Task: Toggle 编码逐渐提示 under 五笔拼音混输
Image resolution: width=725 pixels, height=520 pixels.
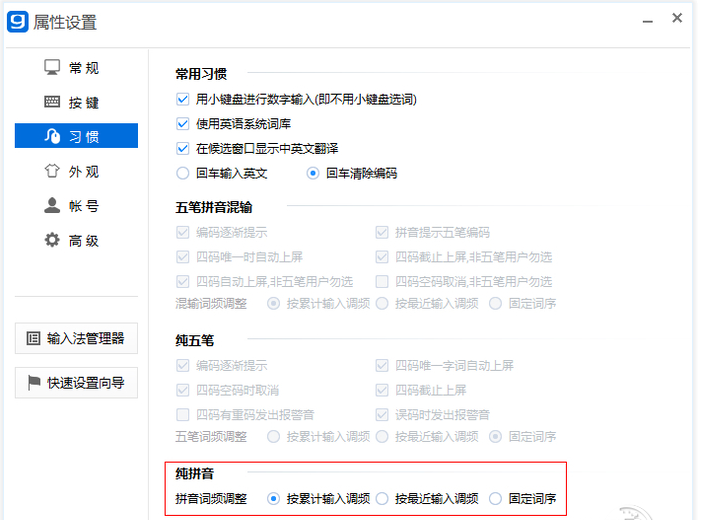Action: pyautogui.click(x=183, y=232)
